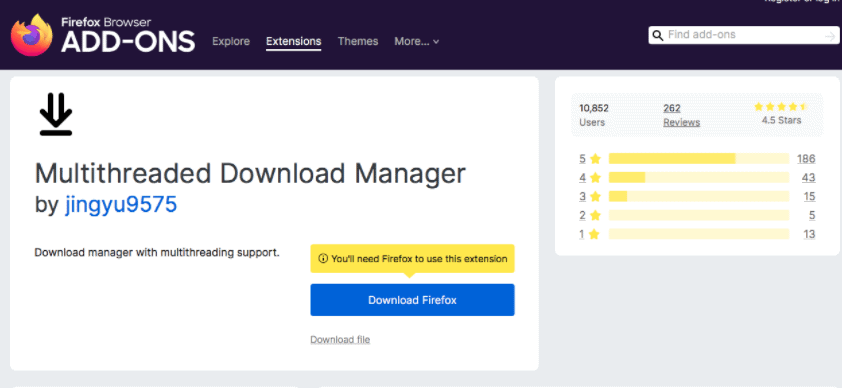The height and width of the screenshot is (388, 842).
Task: Click the Reviews label link
Action: click(681, 122)
